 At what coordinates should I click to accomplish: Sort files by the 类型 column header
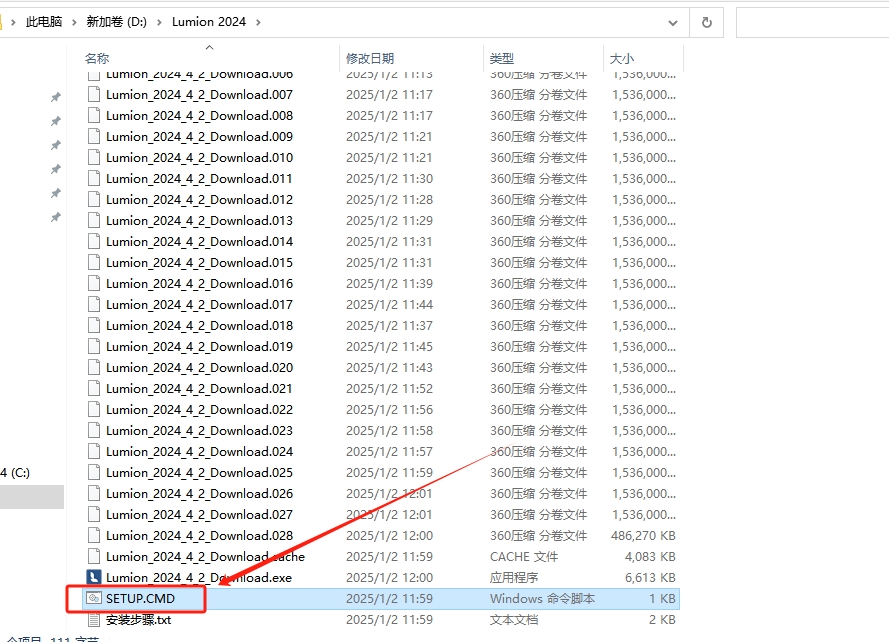click(502, 58)
